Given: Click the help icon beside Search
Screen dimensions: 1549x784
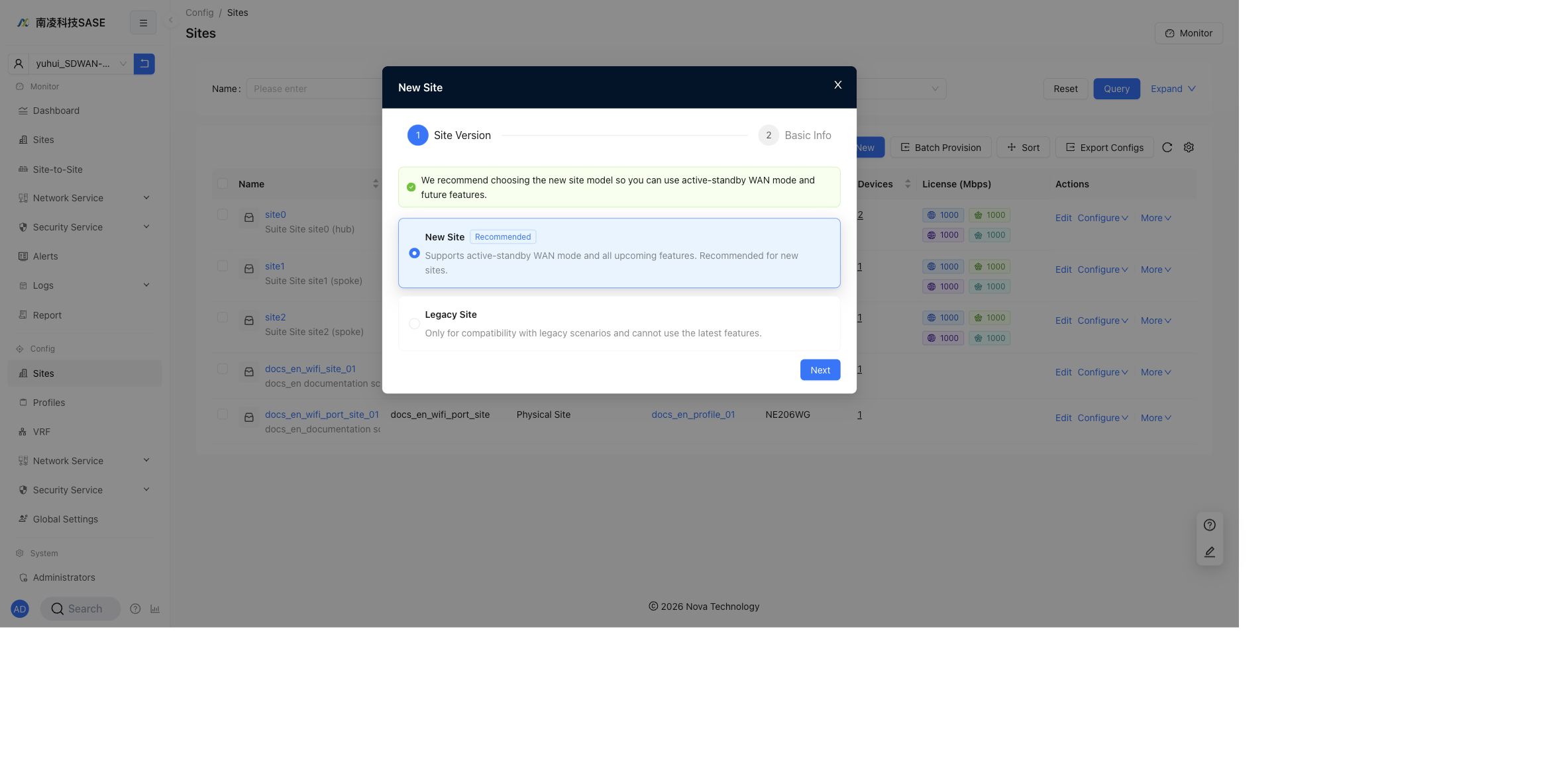Looking at the screenshot, I should [135, 609].
